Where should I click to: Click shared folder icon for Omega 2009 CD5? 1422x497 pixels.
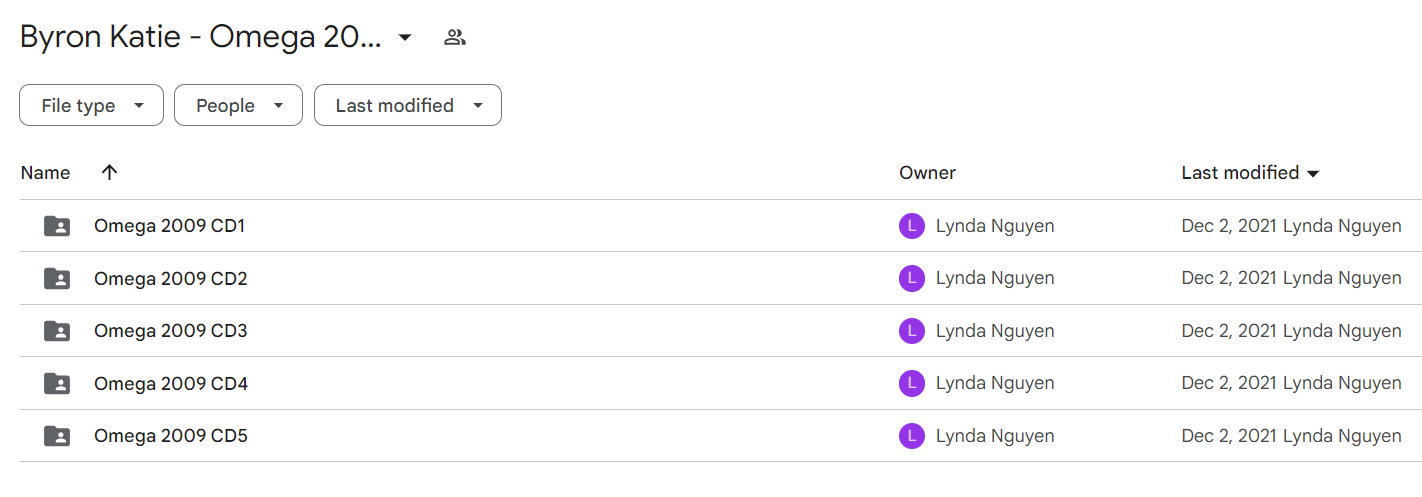57,436
